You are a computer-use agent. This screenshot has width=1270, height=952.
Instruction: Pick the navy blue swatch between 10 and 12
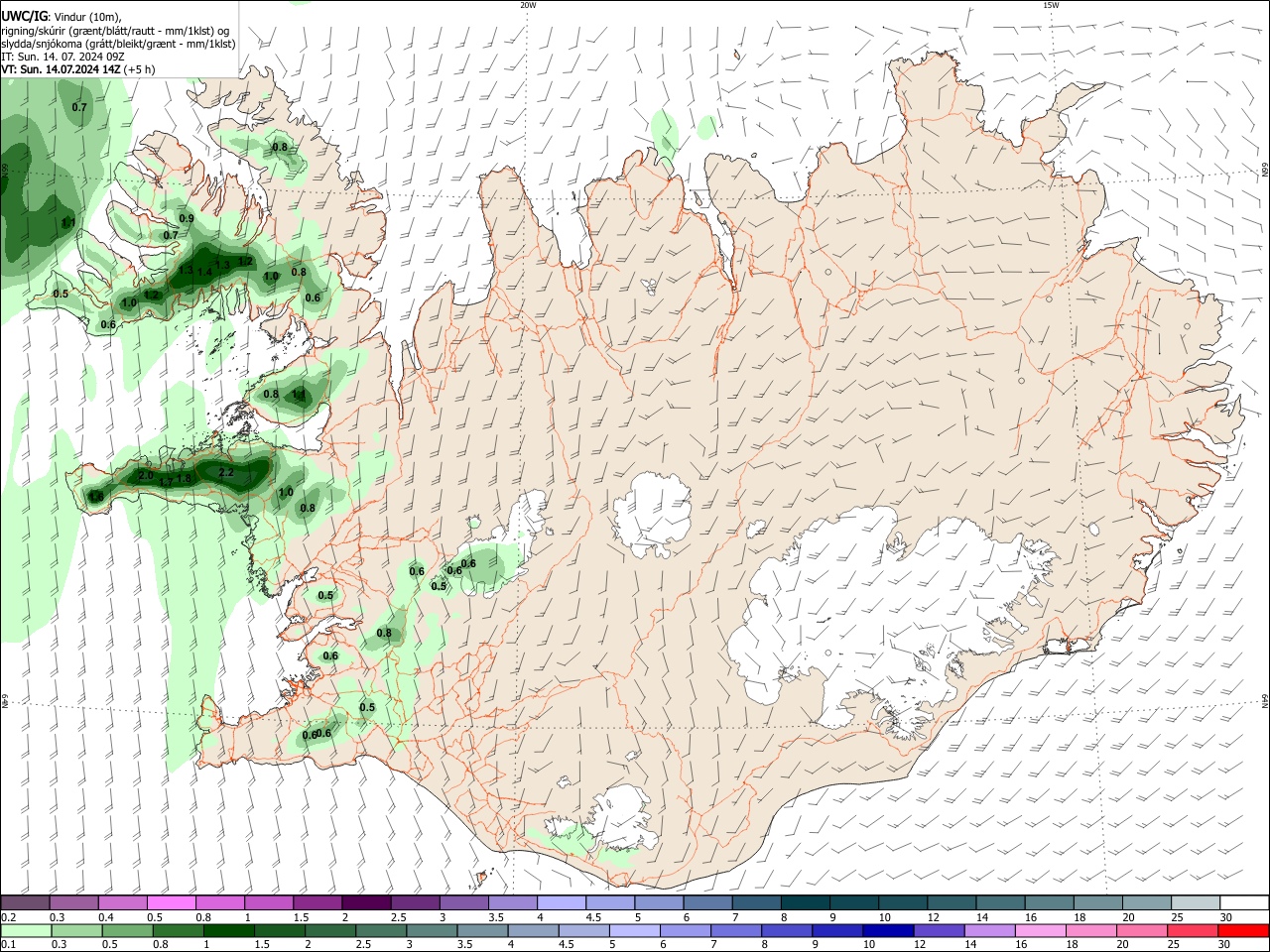[887, 930]
